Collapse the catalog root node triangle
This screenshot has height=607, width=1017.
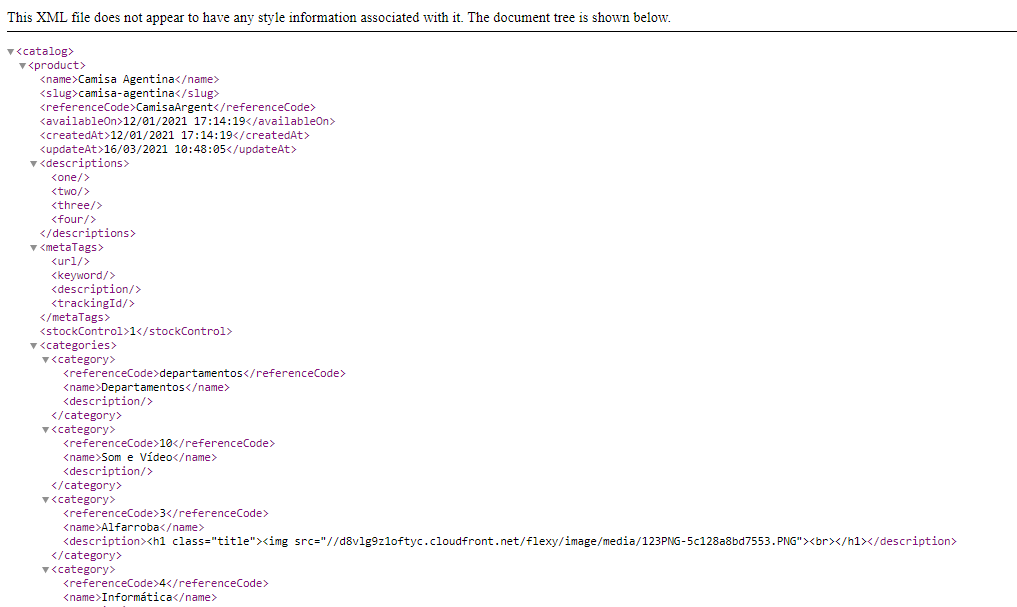pos(10,52)
